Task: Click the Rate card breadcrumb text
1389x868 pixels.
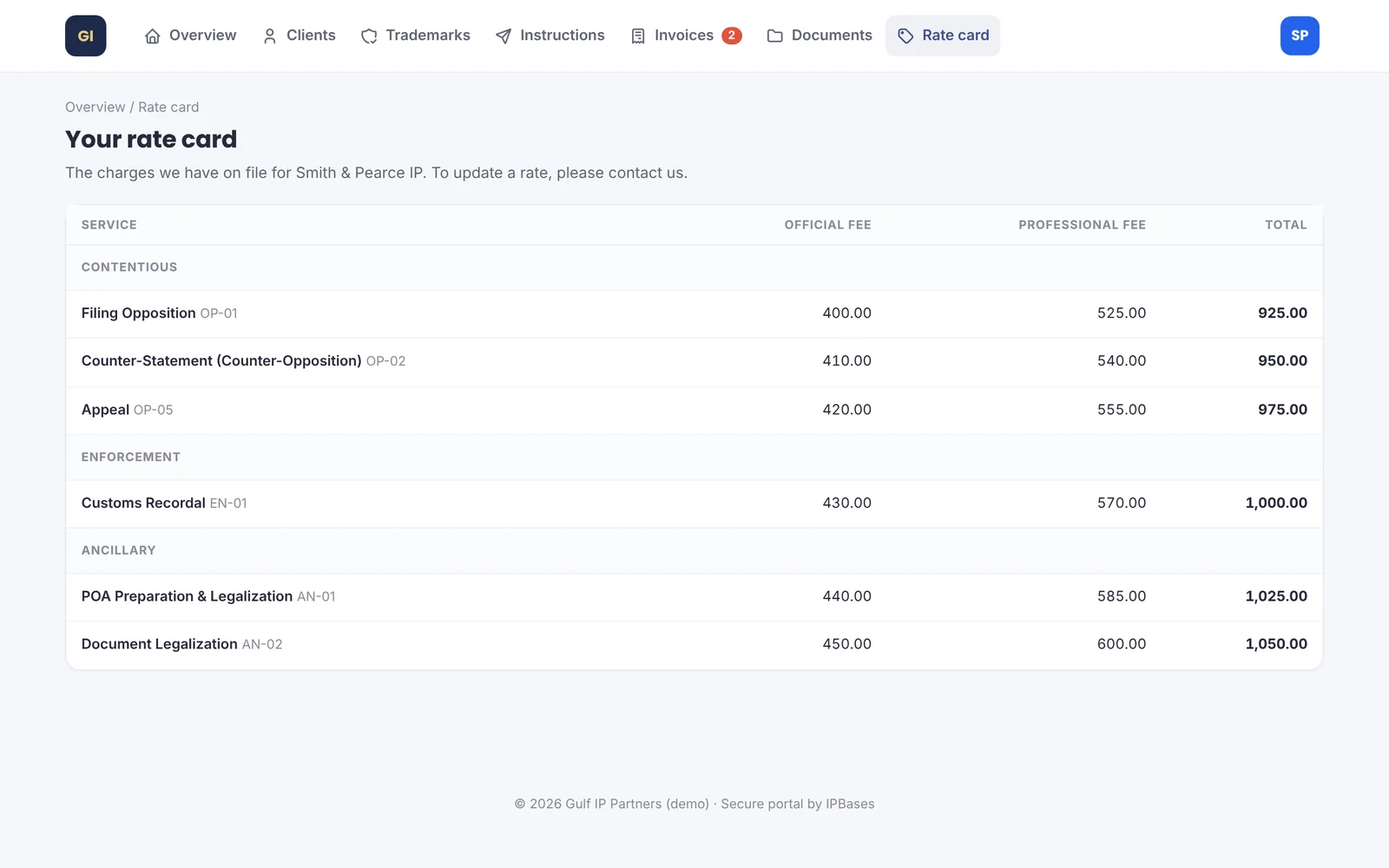Action: coord(168,107)
